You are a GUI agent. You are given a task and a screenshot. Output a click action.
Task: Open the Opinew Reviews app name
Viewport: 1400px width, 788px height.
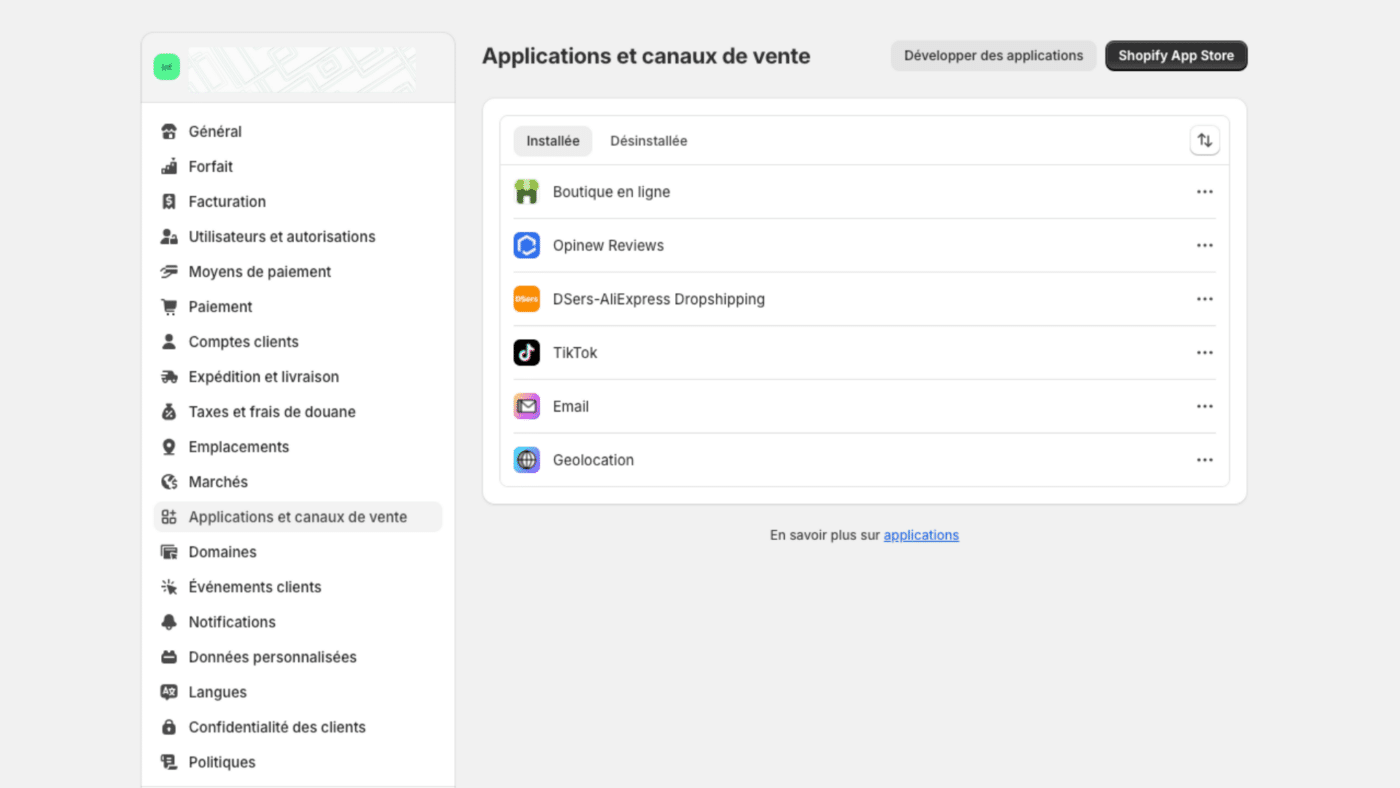[x=608, y=245]
